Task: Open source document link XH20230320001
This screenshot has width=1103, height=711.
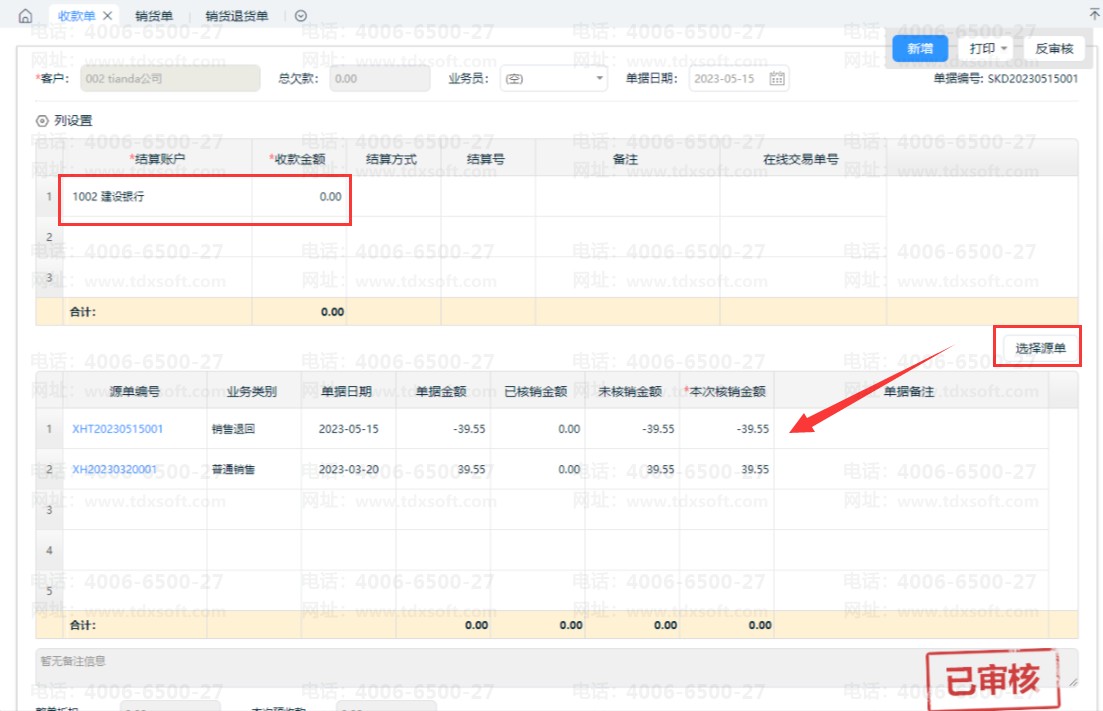Action: click(114, 469)
